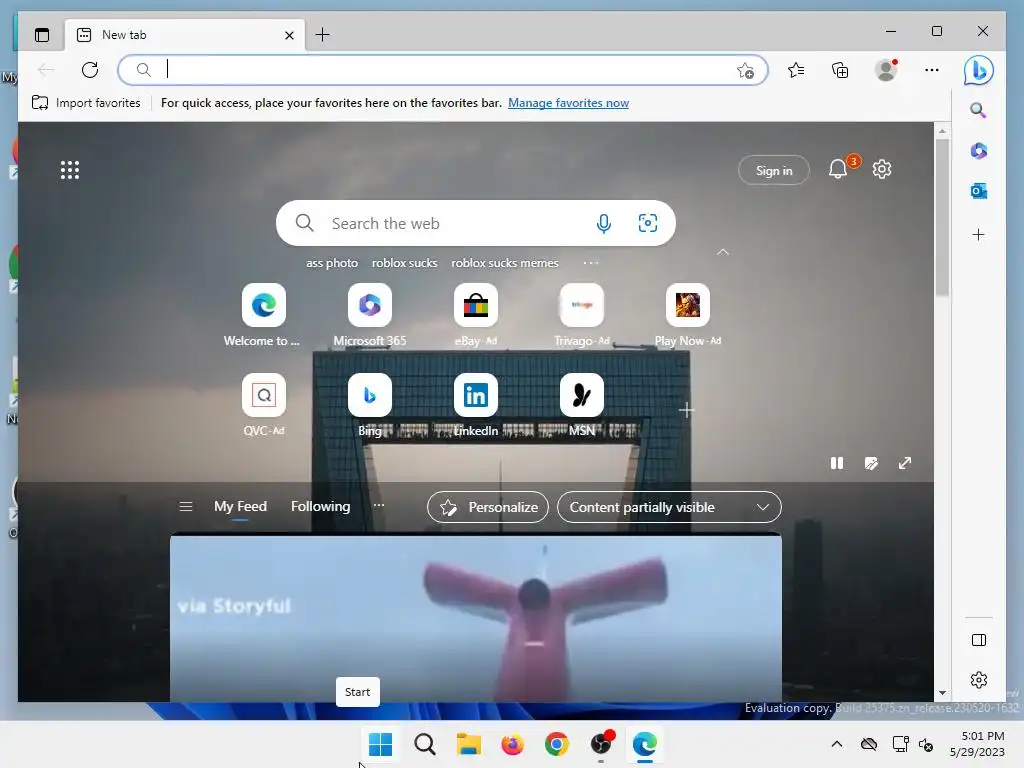Refresh the page with reload icon

coord(90,70)
